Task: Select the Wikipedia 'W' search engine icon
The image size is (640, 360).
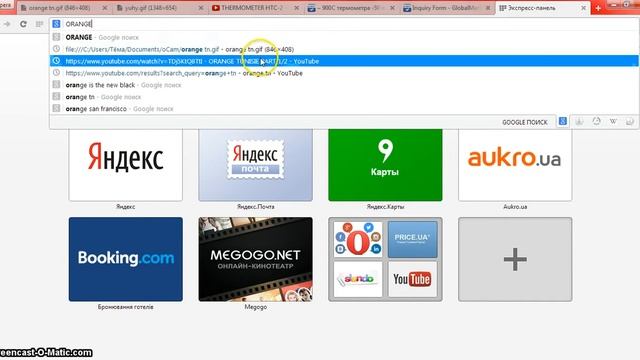Action: point(613,121)
